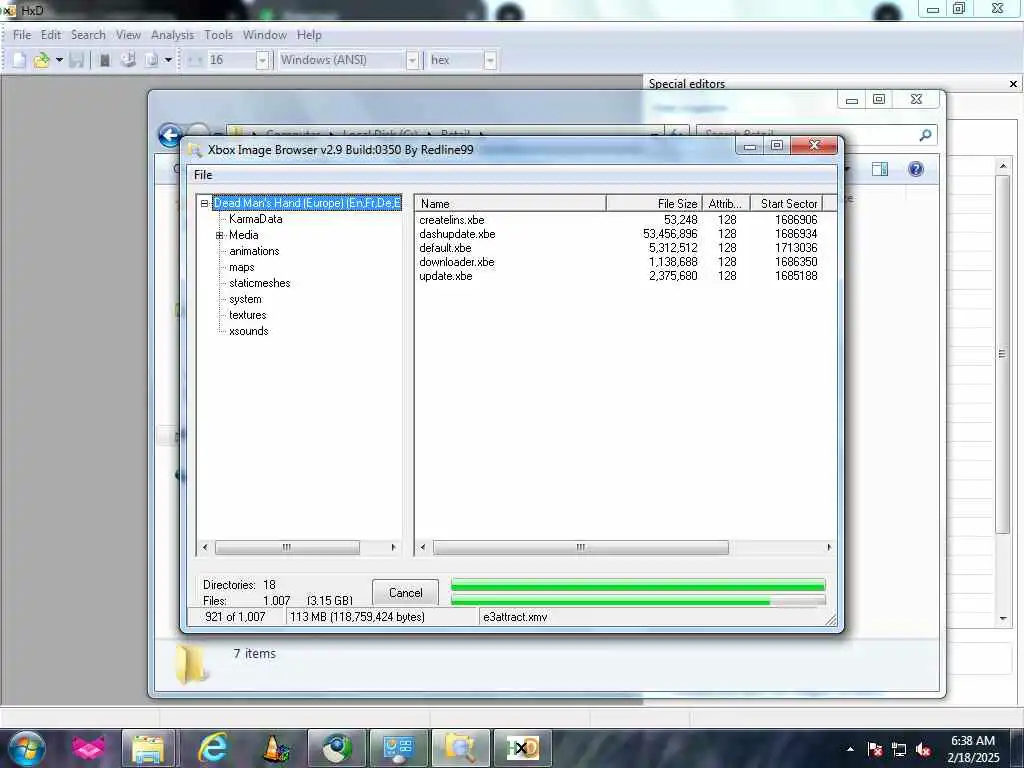
Task: Click the Open file icon in HxD toolbar
Action: coord(41,60)
